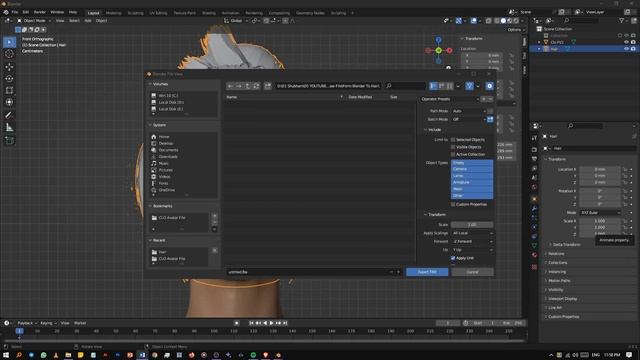Image resolution: width=640 pixels, height=360 pixels.
Task: Enable Visible Objects checkbox
Action: (453, 147)
